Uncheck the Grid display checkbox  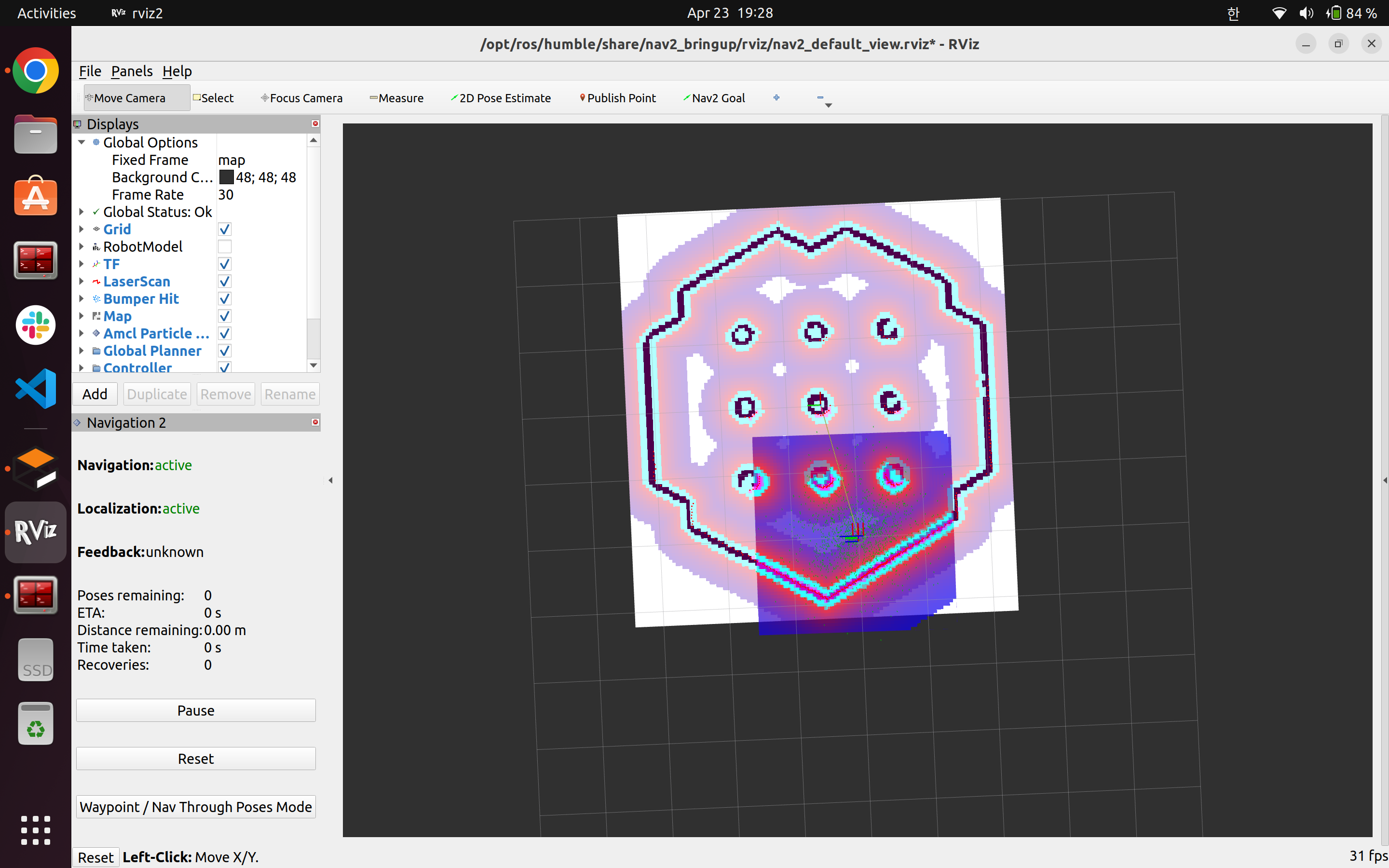pos(224,230)
